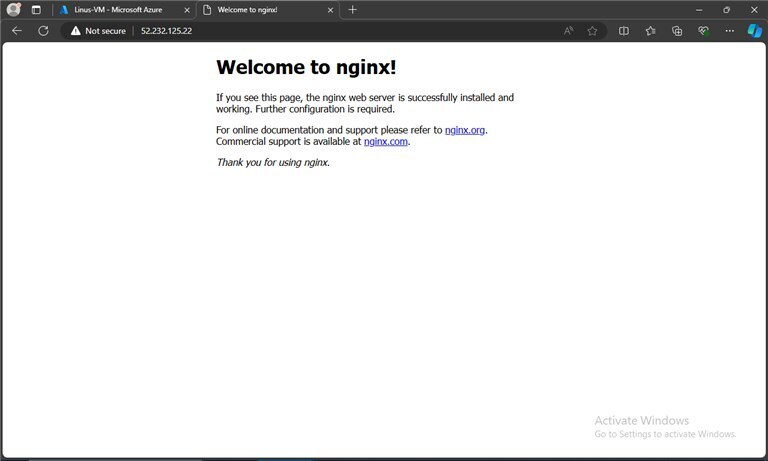
Task: Open the Collections icon
Action: pos(677,31)
